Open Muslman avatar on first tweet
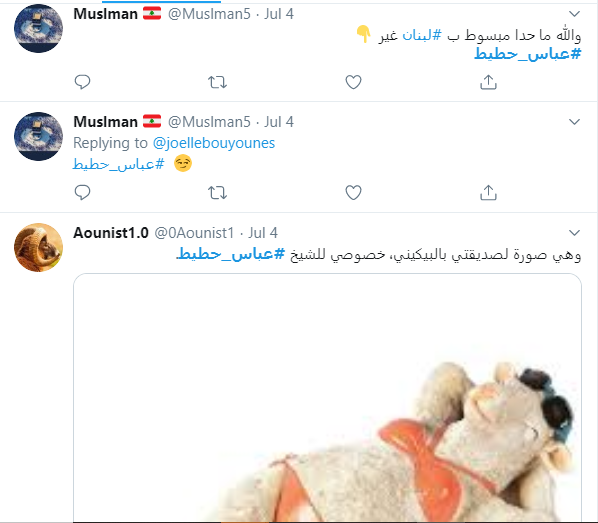Viewport: 598px width, 523px height. (38, 28)
